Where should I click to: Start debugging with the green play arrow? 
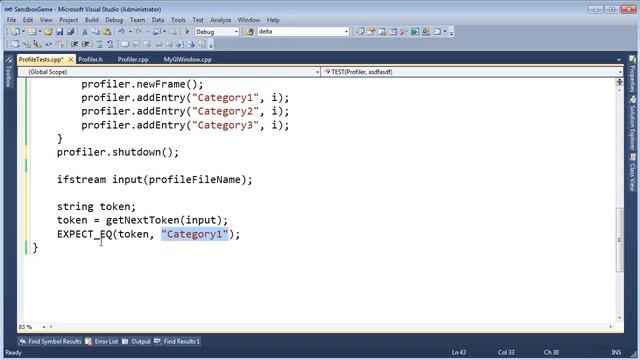pyautogui.click(x=187, y=31)
